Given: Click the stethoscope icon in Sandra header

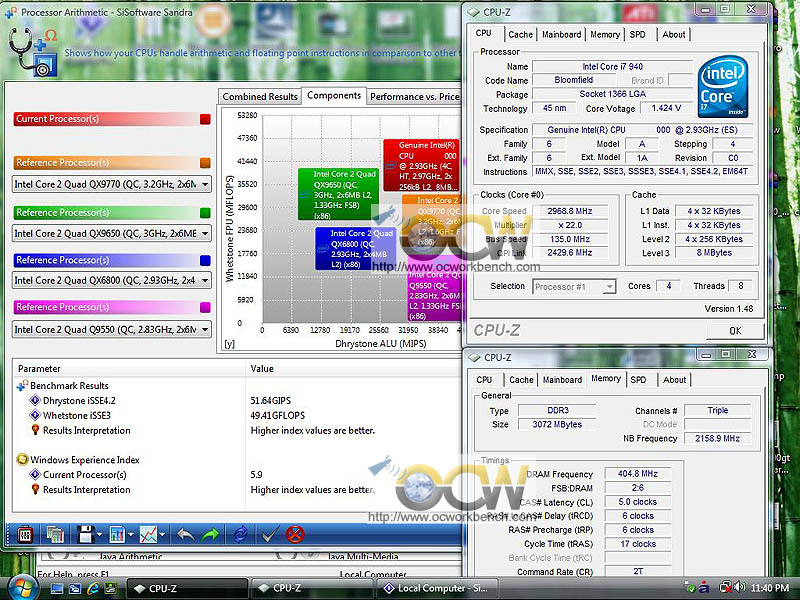Looking at the screenshot, I should (32, 51).
